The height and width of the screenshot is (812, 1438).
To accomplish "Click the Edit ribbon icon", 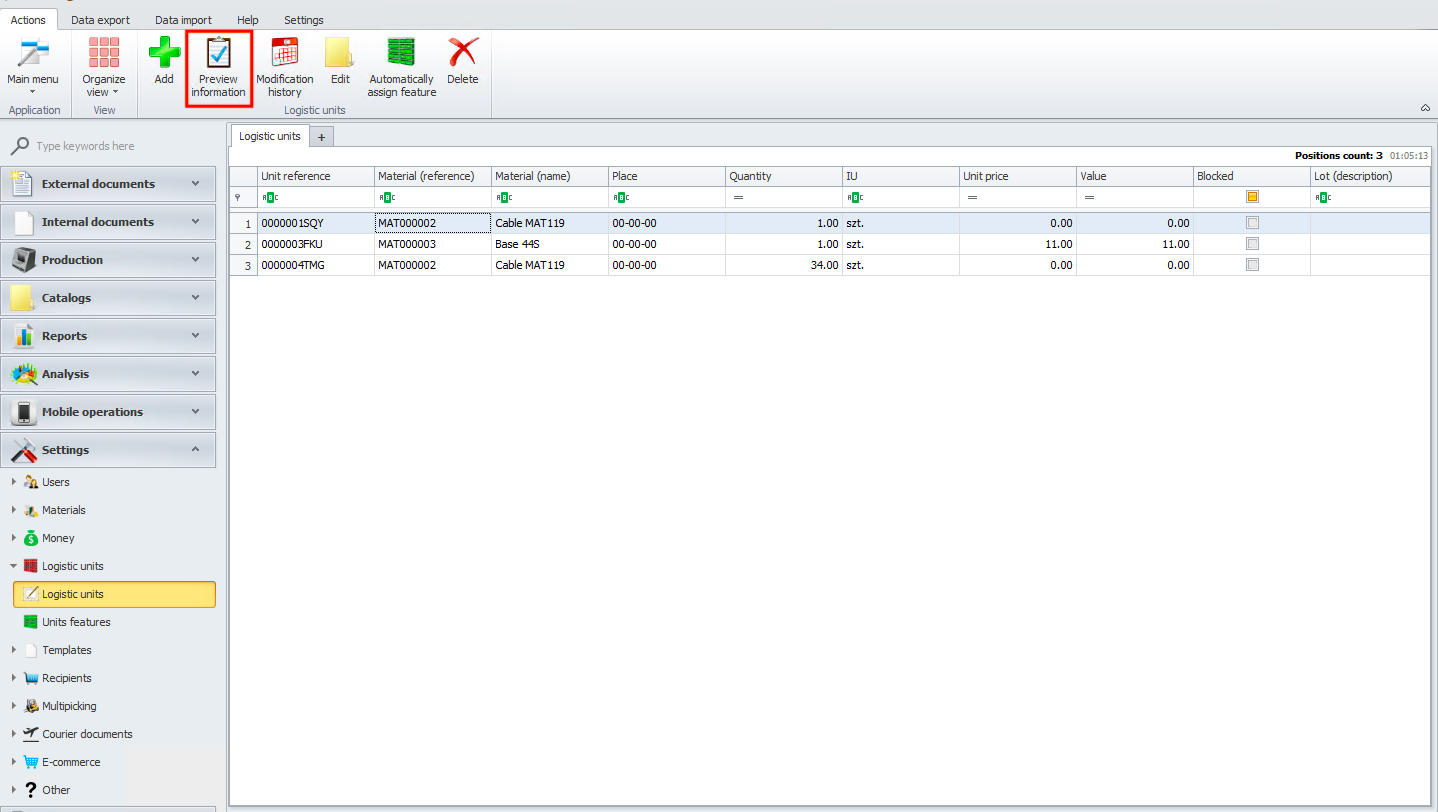I will tap(340, 52).
